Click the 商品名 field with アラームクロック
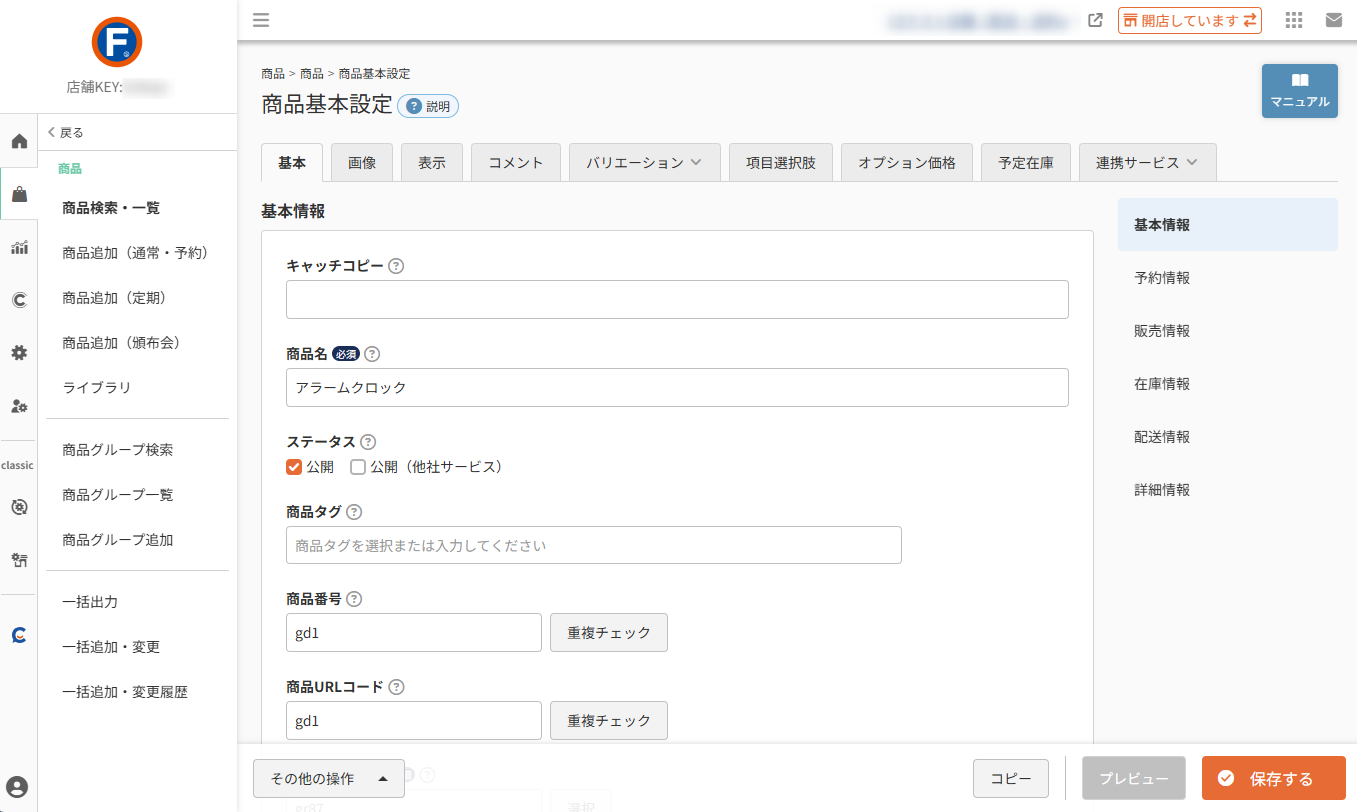The height and width of the screenshot is (812, 1357). click(x=677, y=387)
